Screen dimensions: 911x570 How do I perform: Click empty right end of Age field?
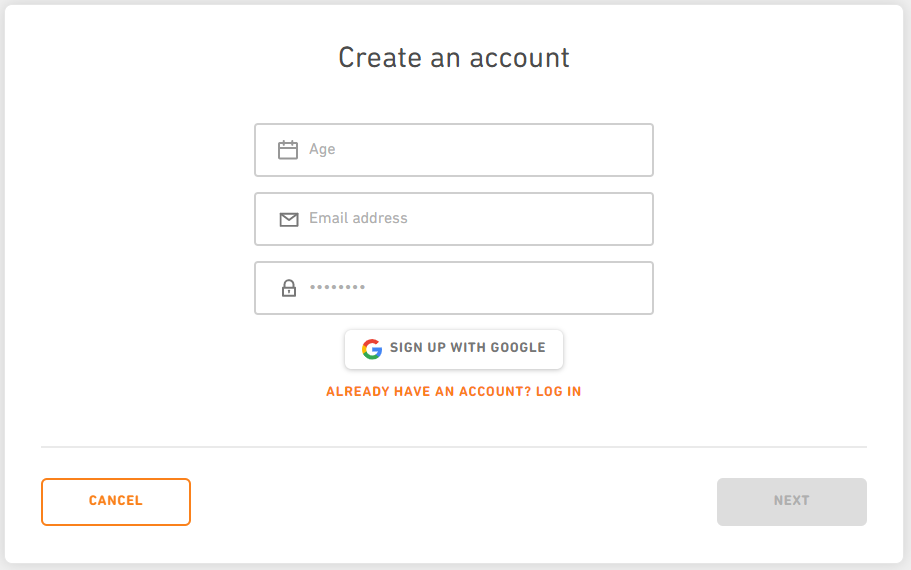click(620, 150)
